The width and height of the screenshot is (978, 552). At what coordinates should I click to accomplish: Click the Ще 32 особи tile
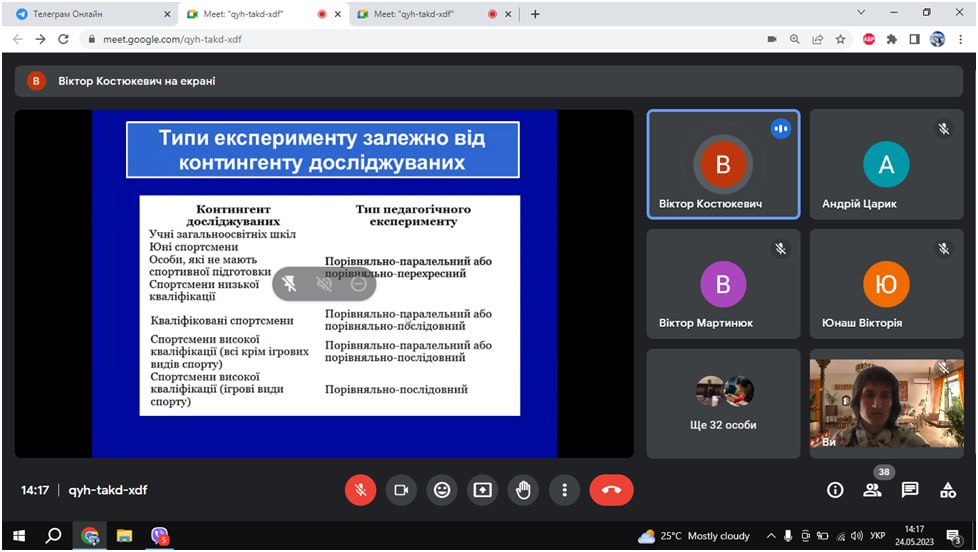723,403
